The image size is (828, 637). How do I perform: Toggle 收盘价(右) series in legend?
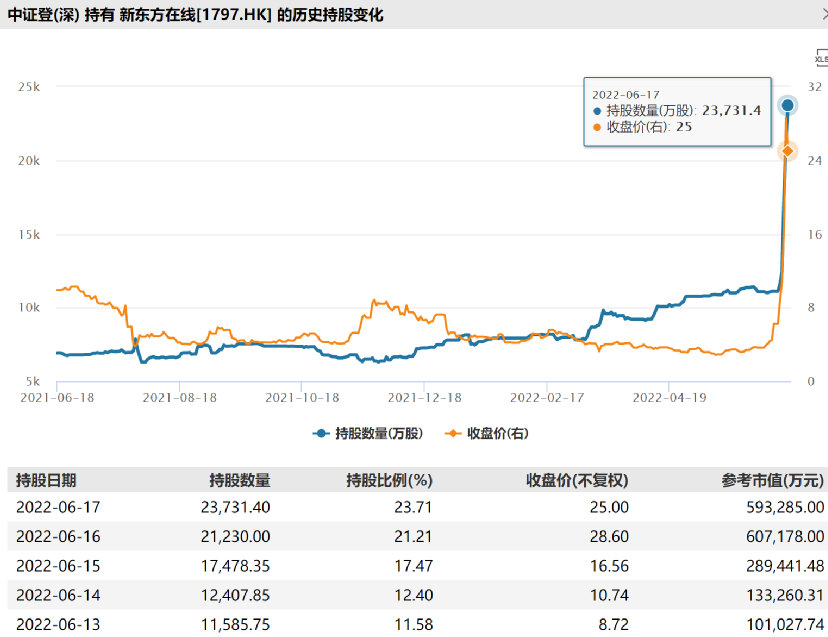487,434
